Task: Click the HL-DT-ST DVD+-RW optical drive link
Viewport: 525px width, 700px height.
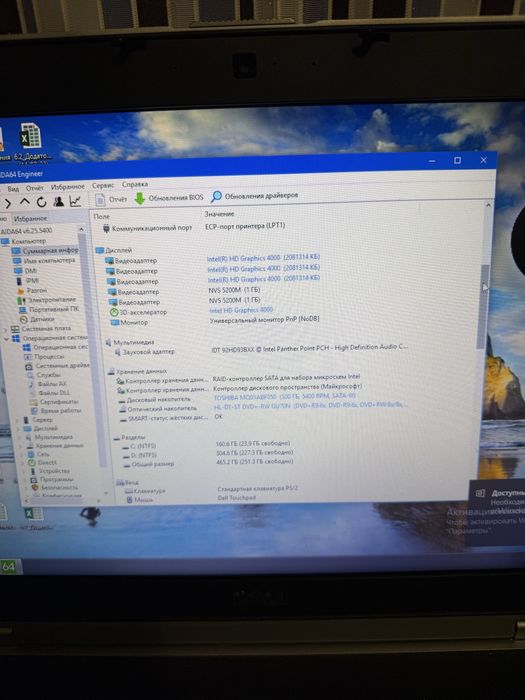Action: 310,405
